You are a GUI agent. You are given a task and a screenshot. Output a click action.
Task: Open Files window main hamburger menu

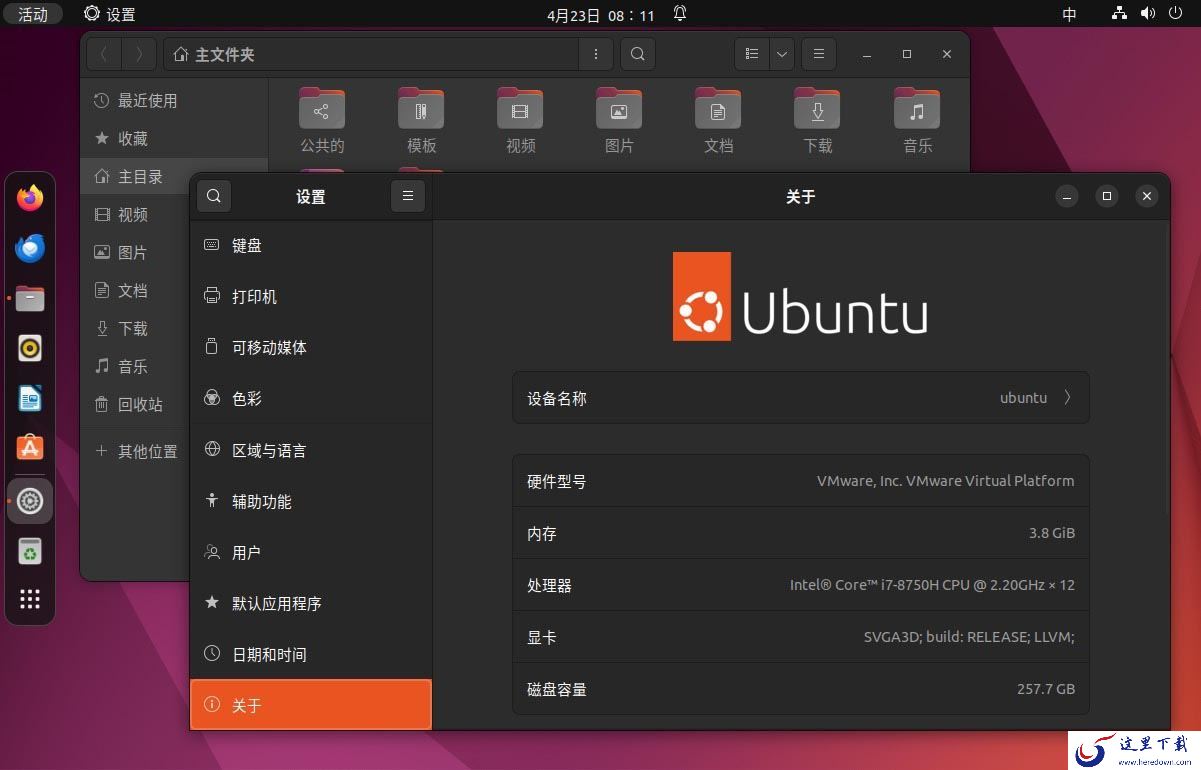coord(818,54)
